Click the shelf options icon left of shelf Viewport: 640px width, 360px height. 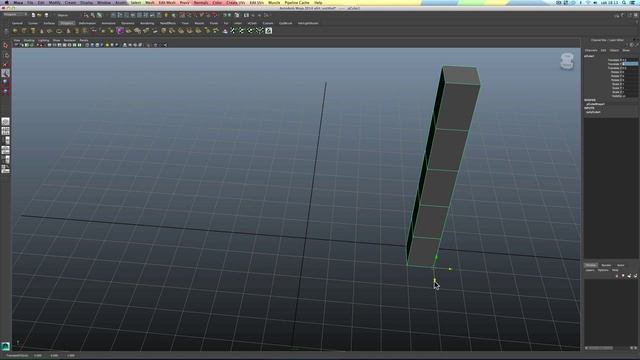[5, 31]
